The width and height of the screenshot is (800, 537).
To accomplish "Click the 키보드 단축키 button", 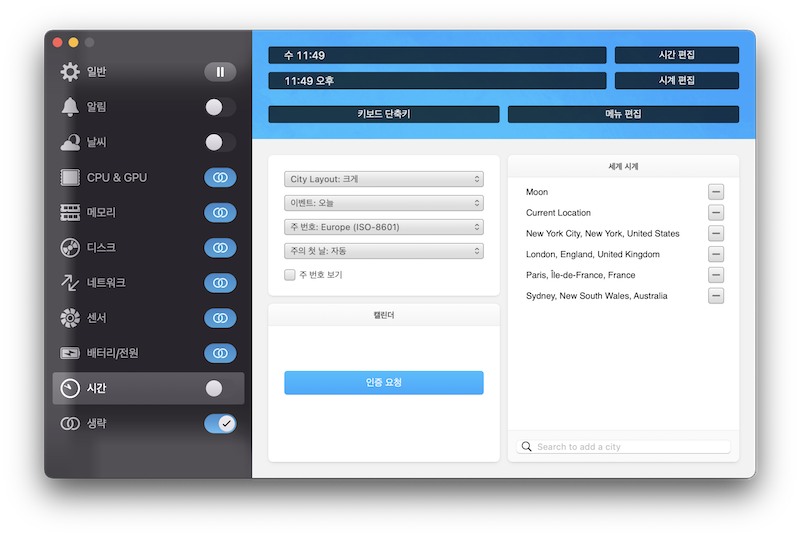I will [x=384, y=114].
